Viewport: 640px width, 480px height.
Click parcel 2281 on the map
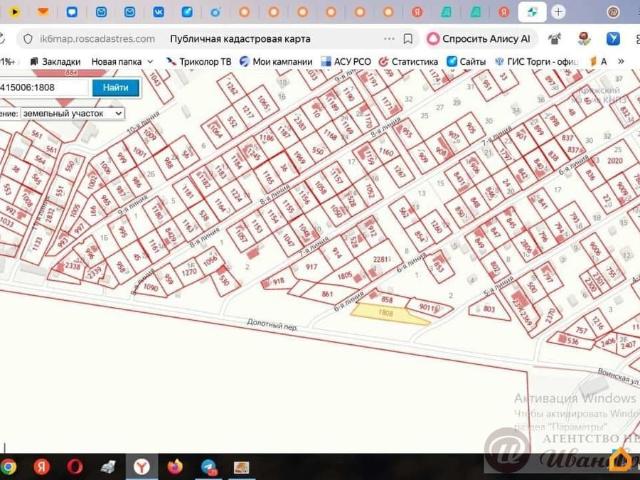pos(381,259)
